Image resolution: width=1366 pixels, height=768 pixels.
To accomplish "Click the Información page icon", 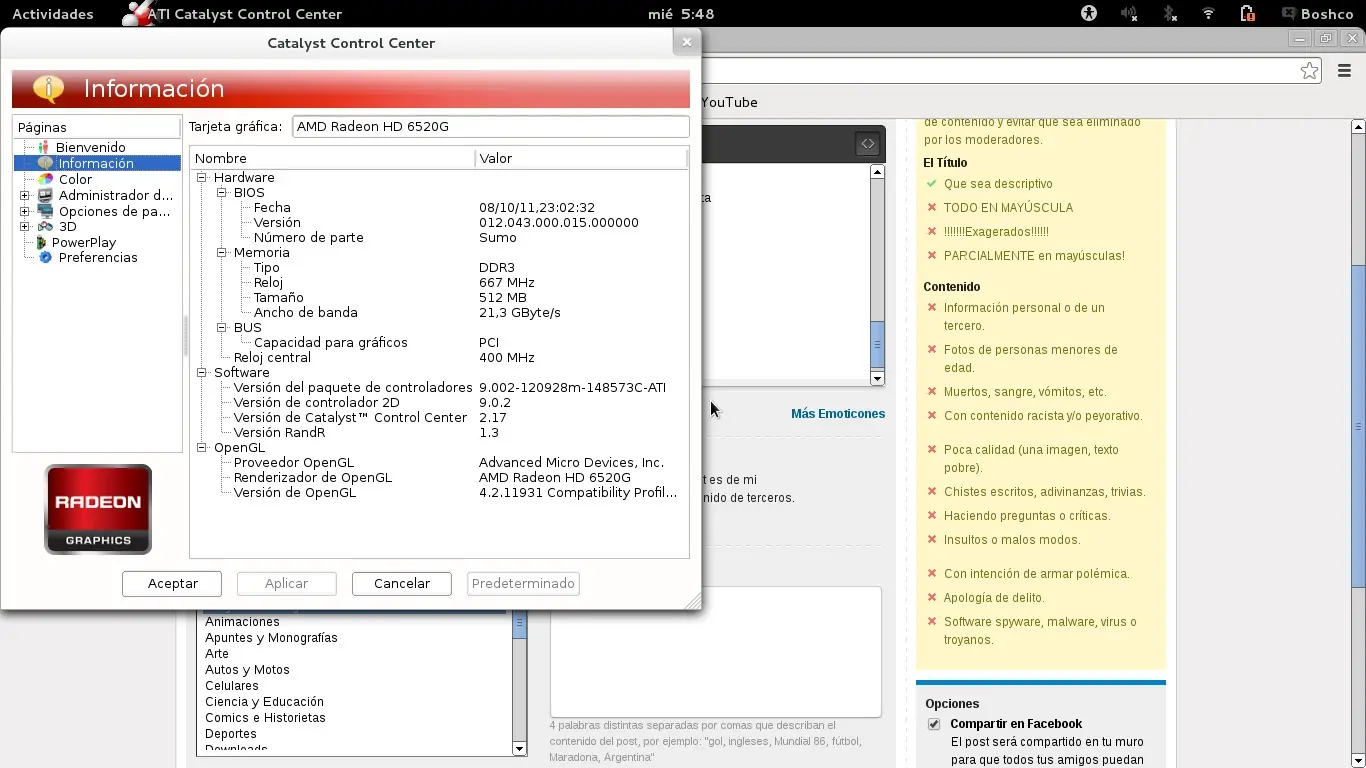I will click(44, 163).
